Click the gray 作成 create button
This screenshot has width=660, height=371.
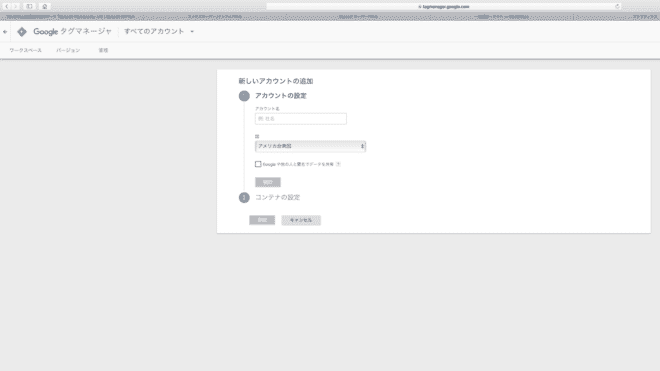click(262, 220)
